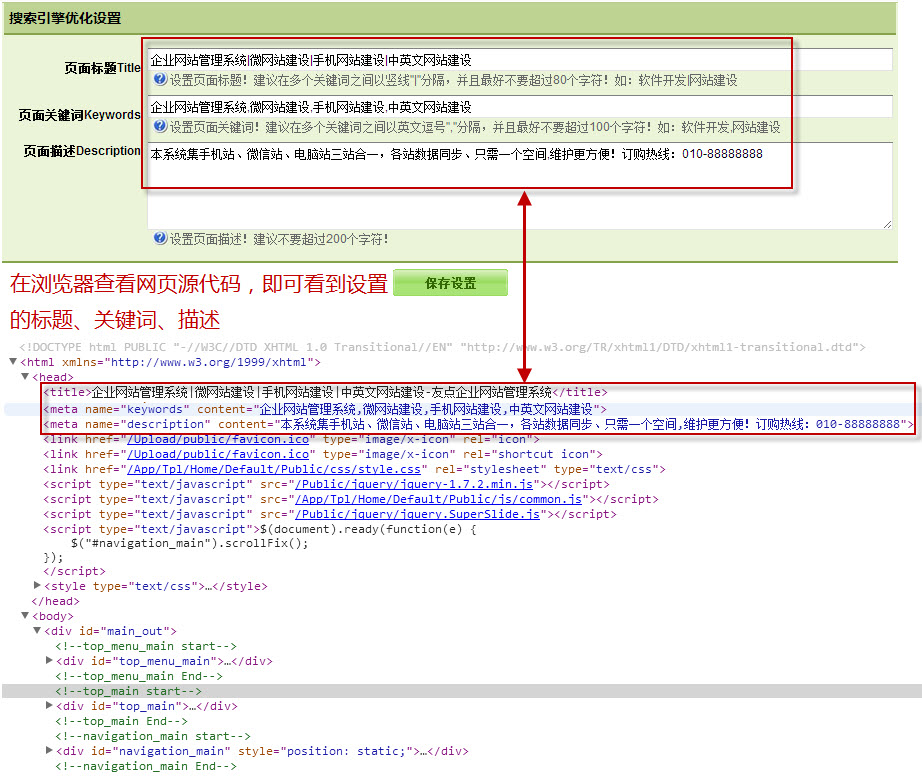Select the highlighted top_main start comment
Image resolution: width=922 pixels, height=781 pixels.
[128, 691]
